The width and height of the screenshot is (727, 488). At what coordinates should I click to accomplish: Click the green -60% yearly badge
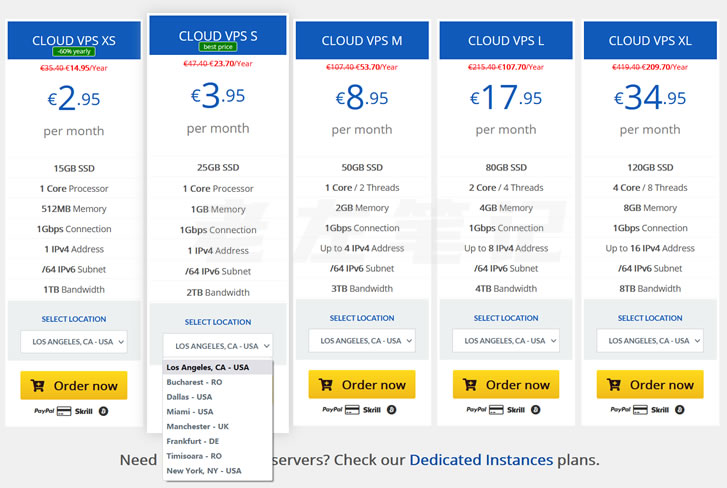pyautogui.click(x=74, y=51)
